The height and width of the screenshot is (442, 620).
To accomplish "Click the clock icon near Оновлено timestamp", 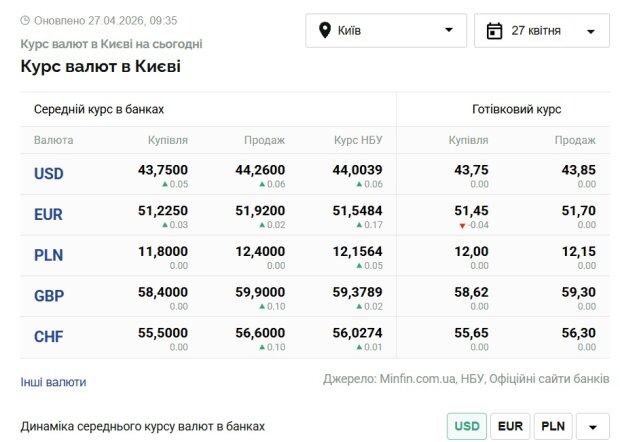I will 25,20.
